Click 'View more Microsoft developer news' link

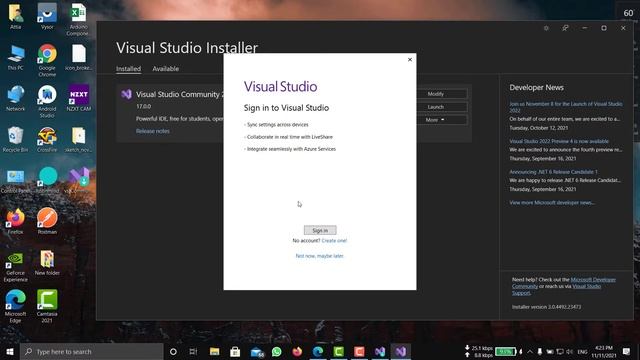pos(552,202)
